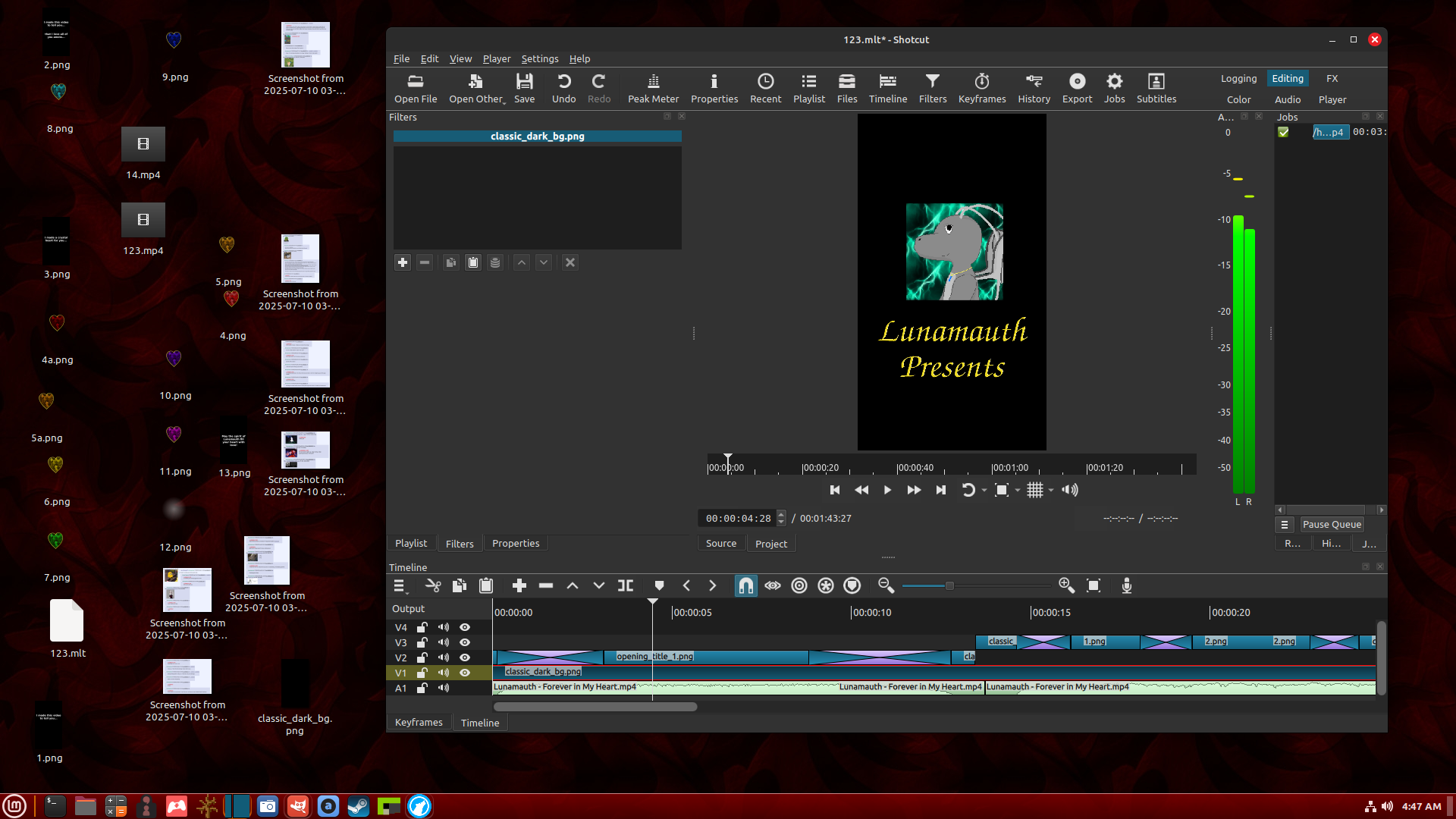Open the Properties panel from toolbar
The image size is (1456, 819).
[714, 89]
